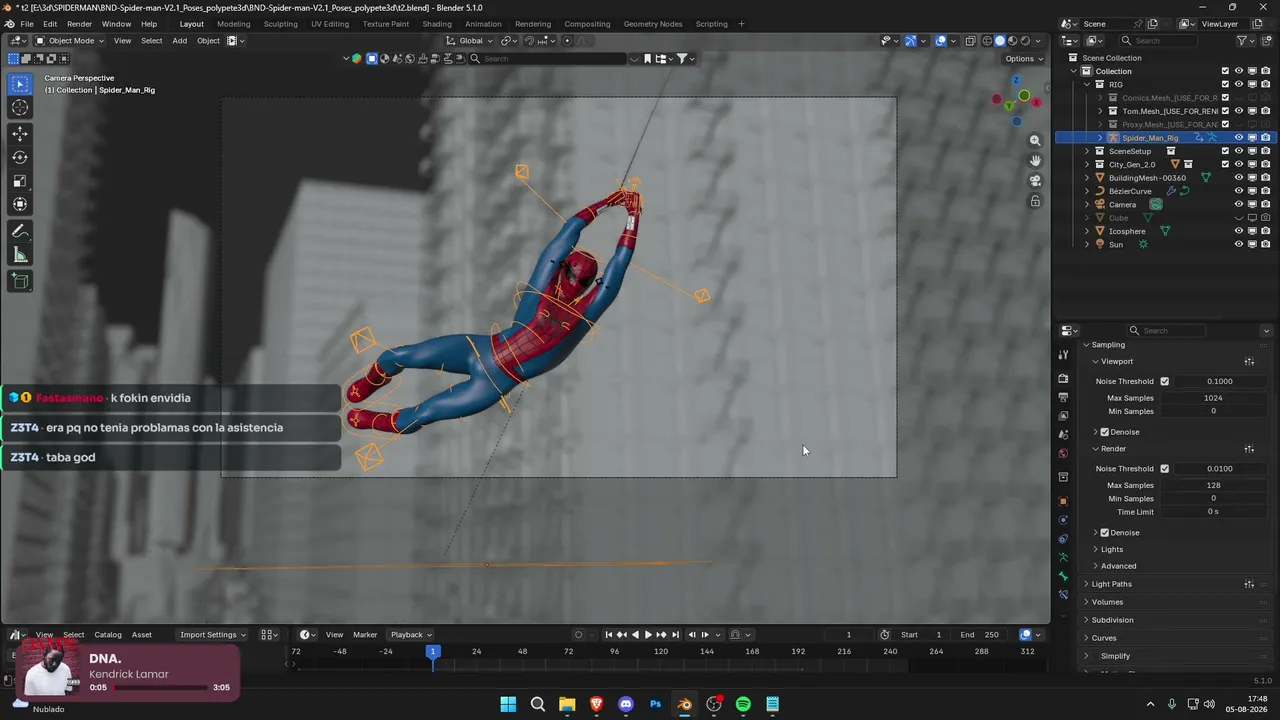Click the Blender logo menu icon

pos(9,24)
